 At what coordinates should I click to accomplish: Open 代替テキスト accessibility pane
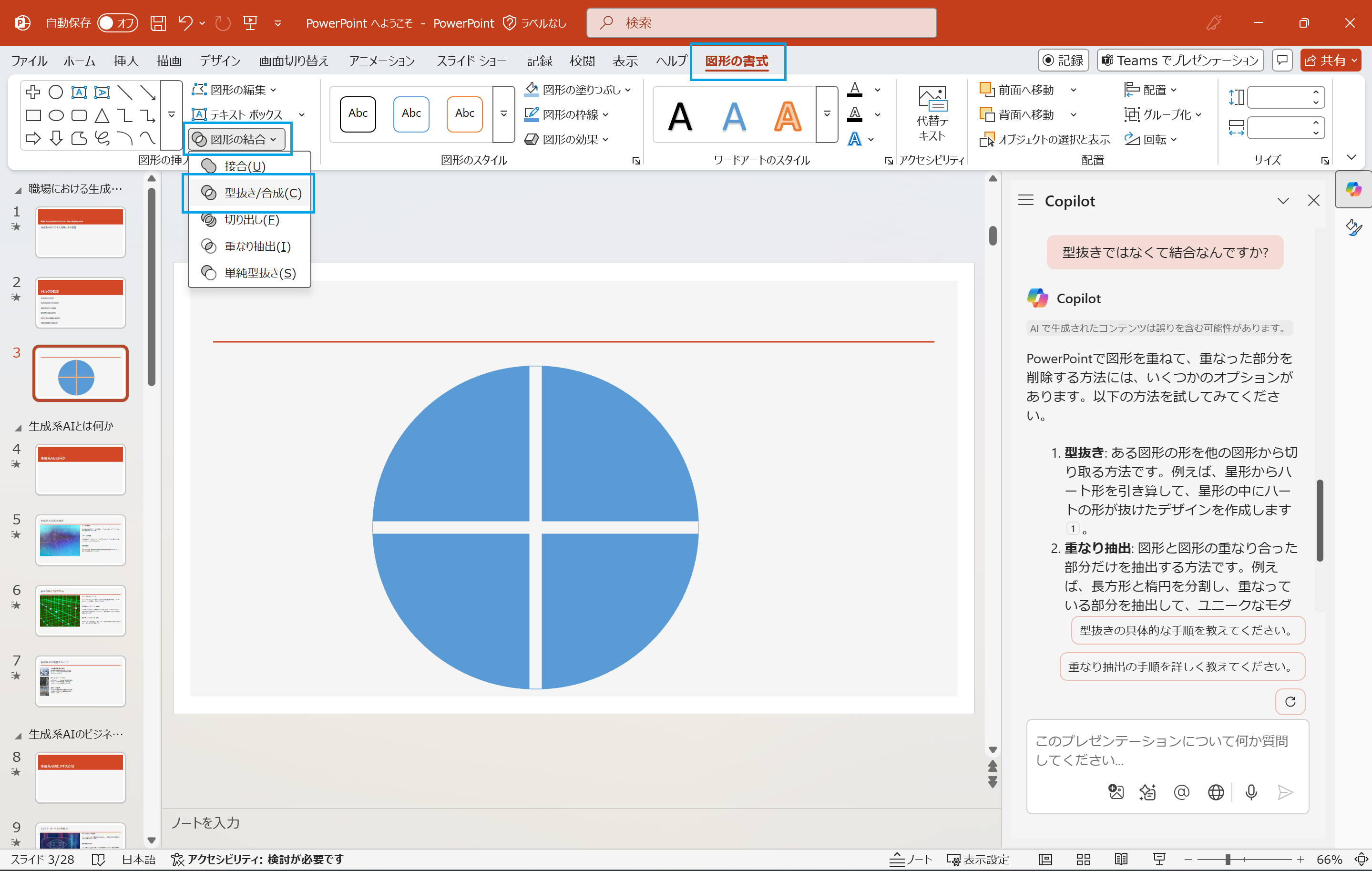pos(932,113)
